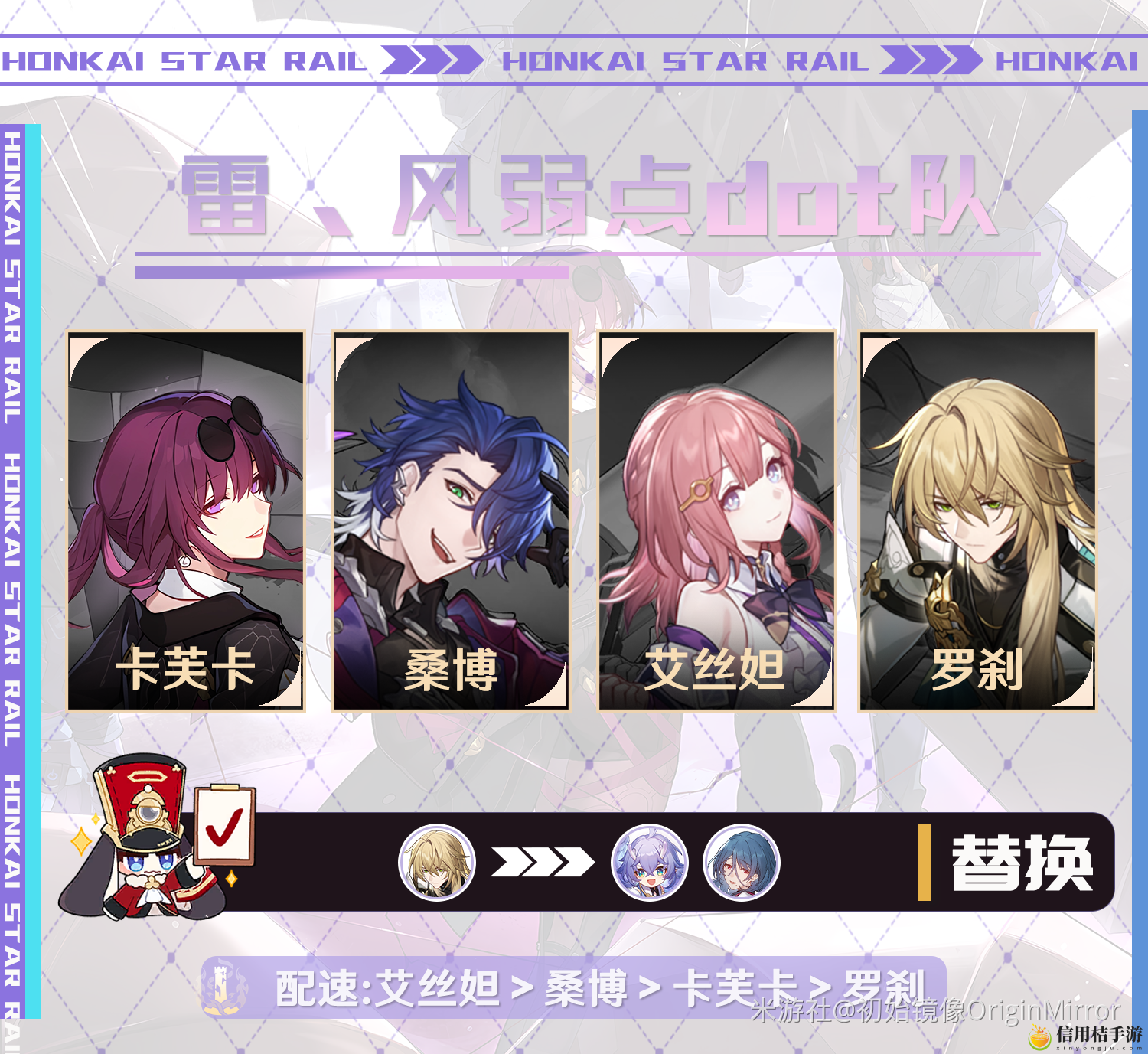Image resolution: width=1148 pixels, height=1054 pixels.
Task: Click the speed order text 配速:艾丝妲
Action: pyautogui.click(x=388, y=988)
